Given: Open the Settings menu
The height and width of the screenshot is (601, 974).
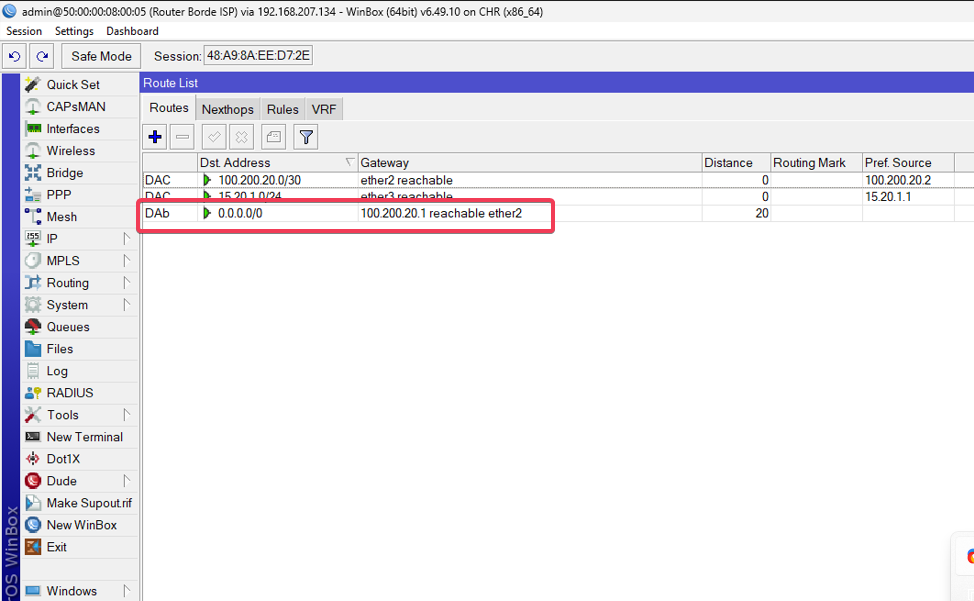Looking at the screenshot, I should point(74,31).
